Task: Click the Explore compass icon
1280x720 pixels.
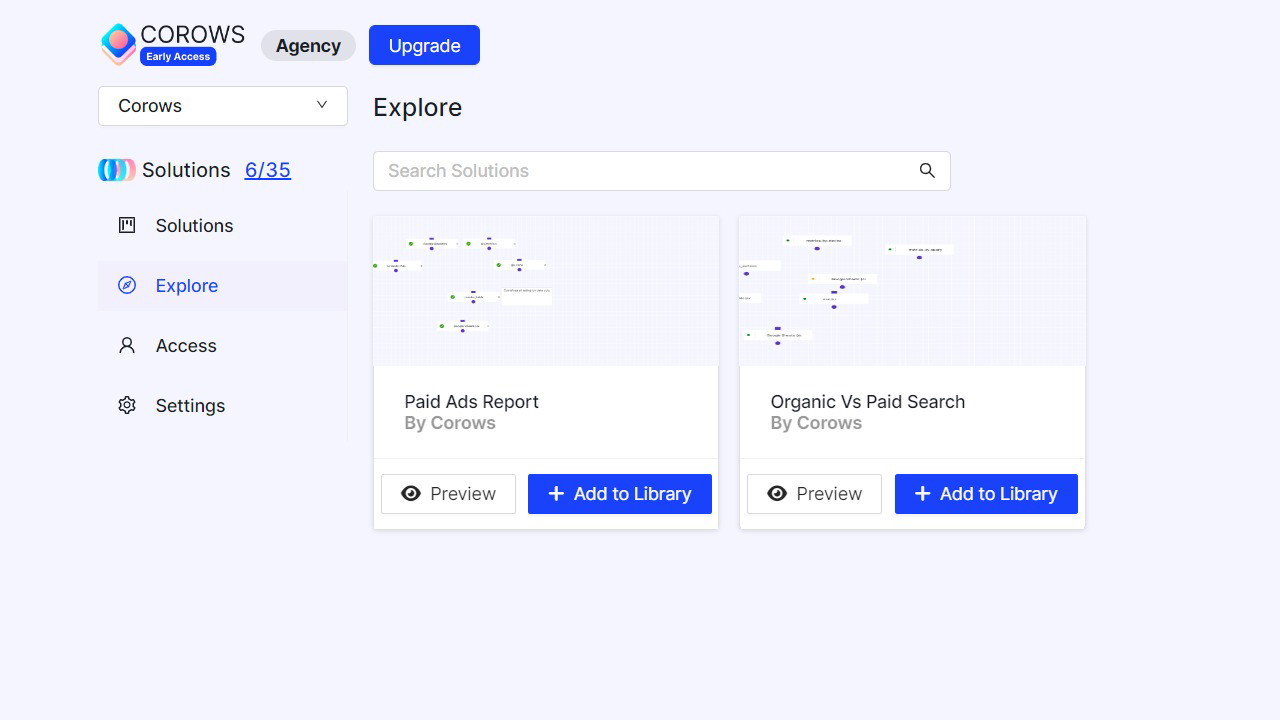Action: pos(127,285)
